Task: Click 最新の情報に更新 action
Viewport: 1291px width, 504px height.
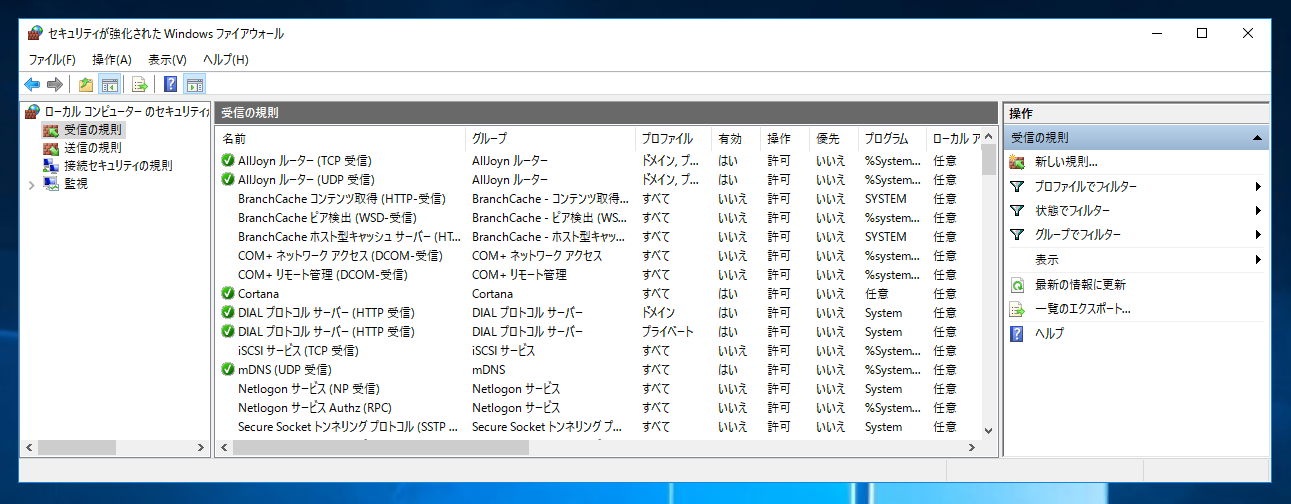Action: (1080, 285)
